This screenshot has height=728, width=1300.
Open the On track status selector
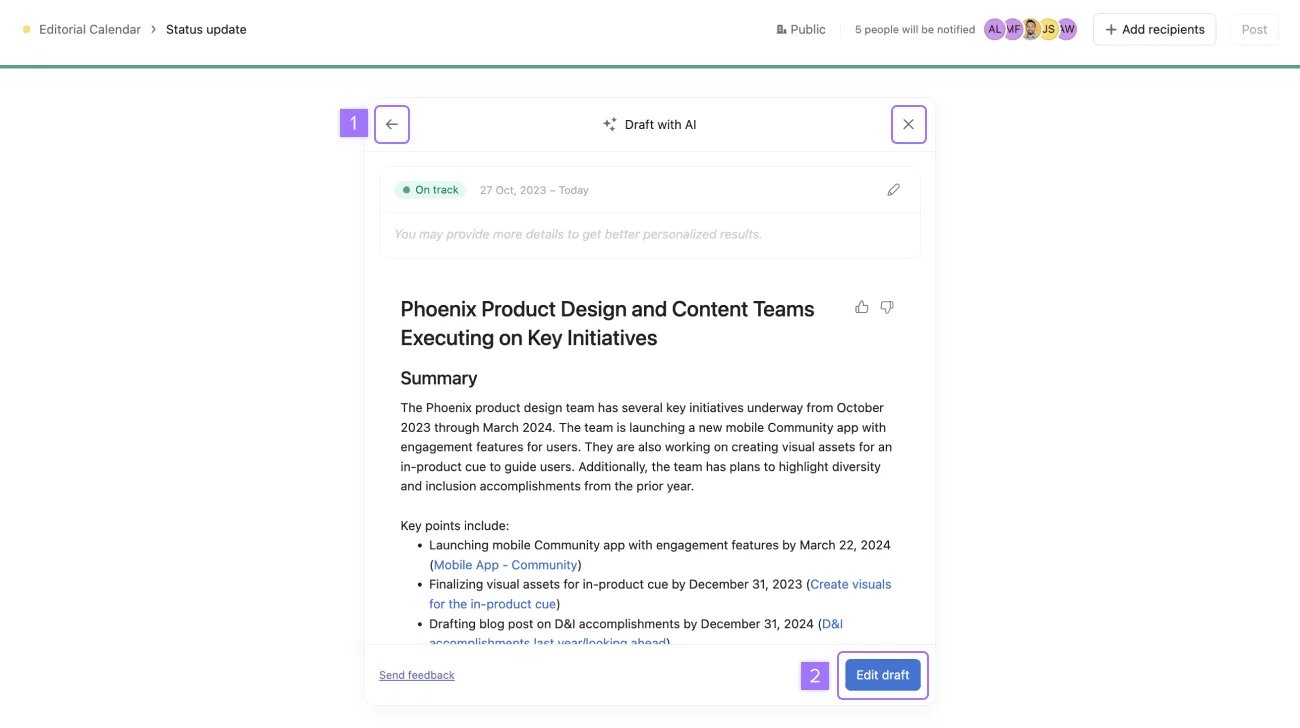tap(430, 190)
